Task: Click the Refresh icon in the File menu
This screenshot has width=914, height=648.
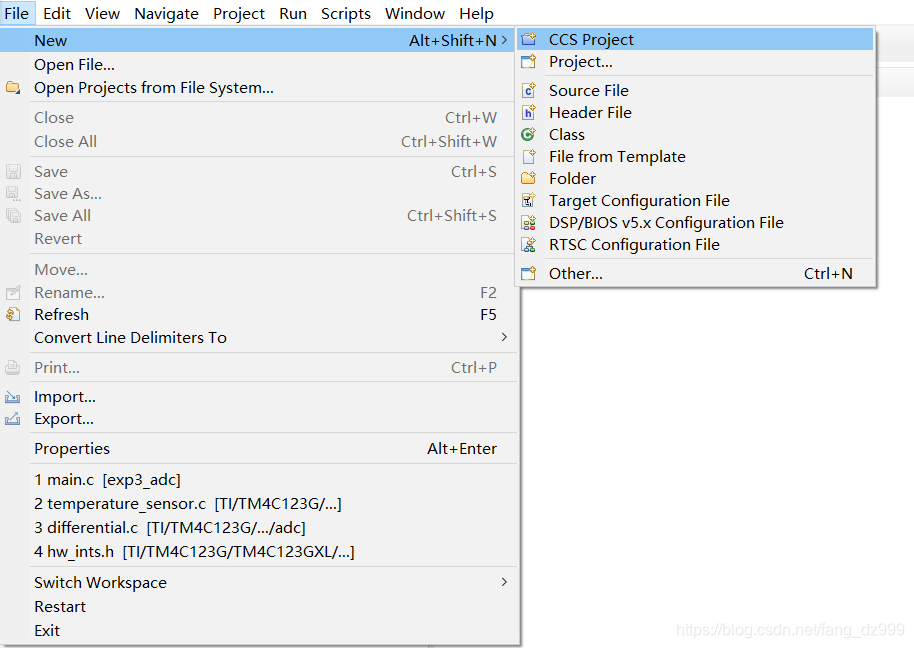Action: click(x=13, y=315)
